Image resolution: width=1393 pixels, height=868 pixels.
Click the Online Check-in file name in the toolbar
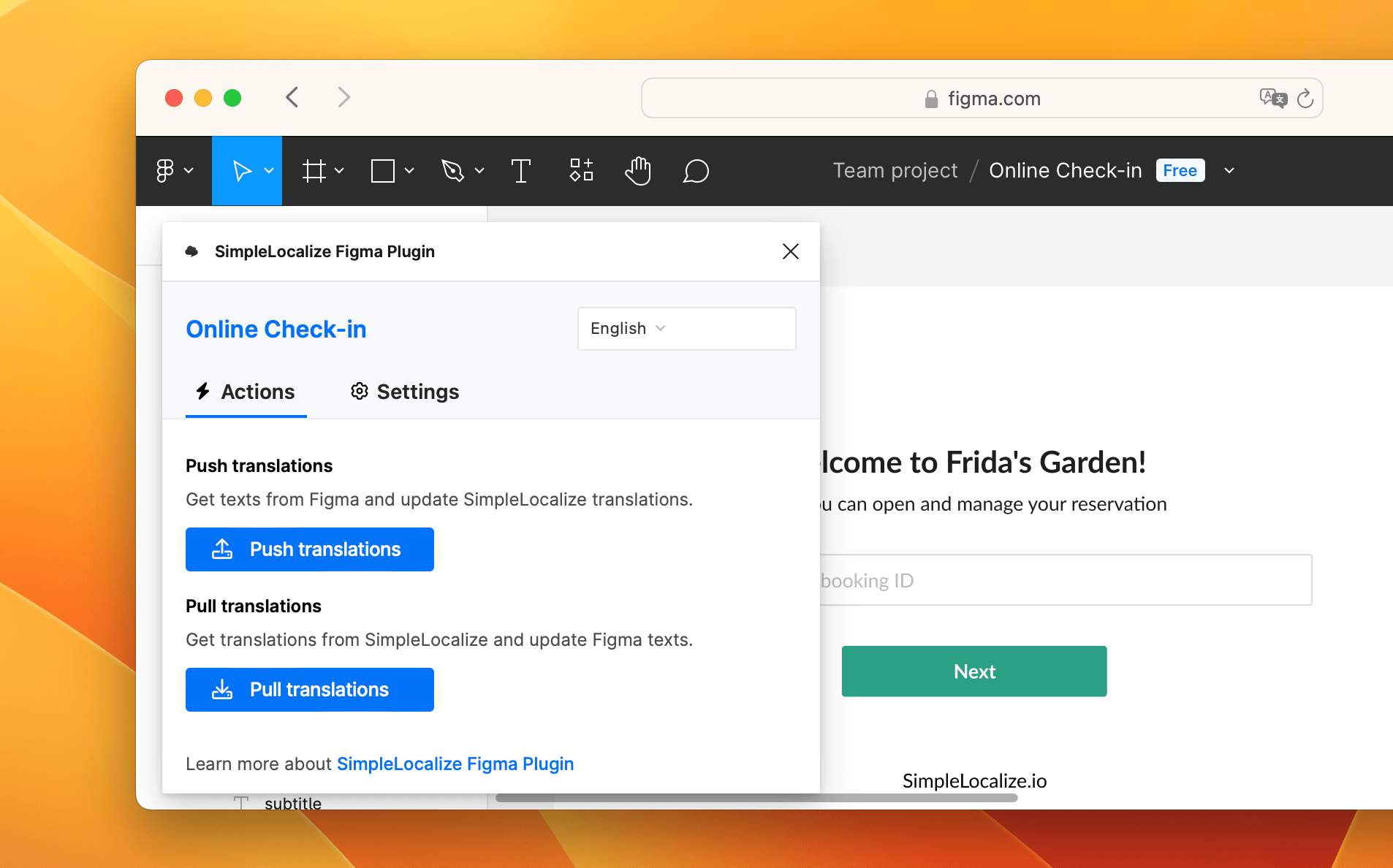[1066, 171]
